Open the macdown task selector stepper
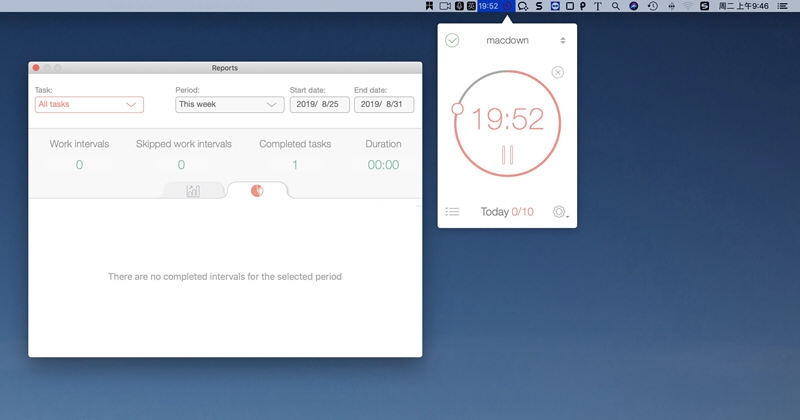This screenshot has height=420, width=800. pyautogui.click(x=563, y=40)
